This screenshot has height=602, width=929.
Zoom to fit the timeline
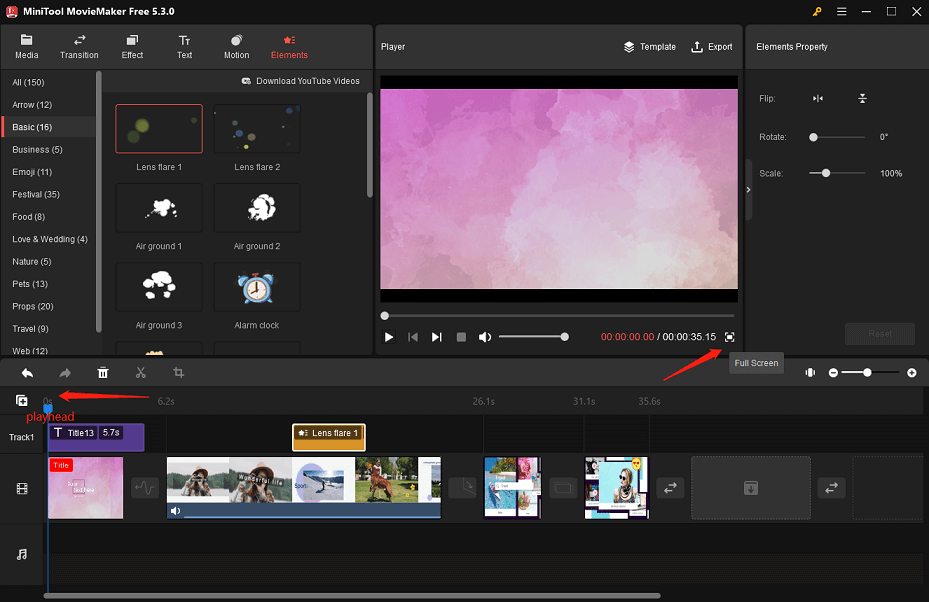[810, 373]
